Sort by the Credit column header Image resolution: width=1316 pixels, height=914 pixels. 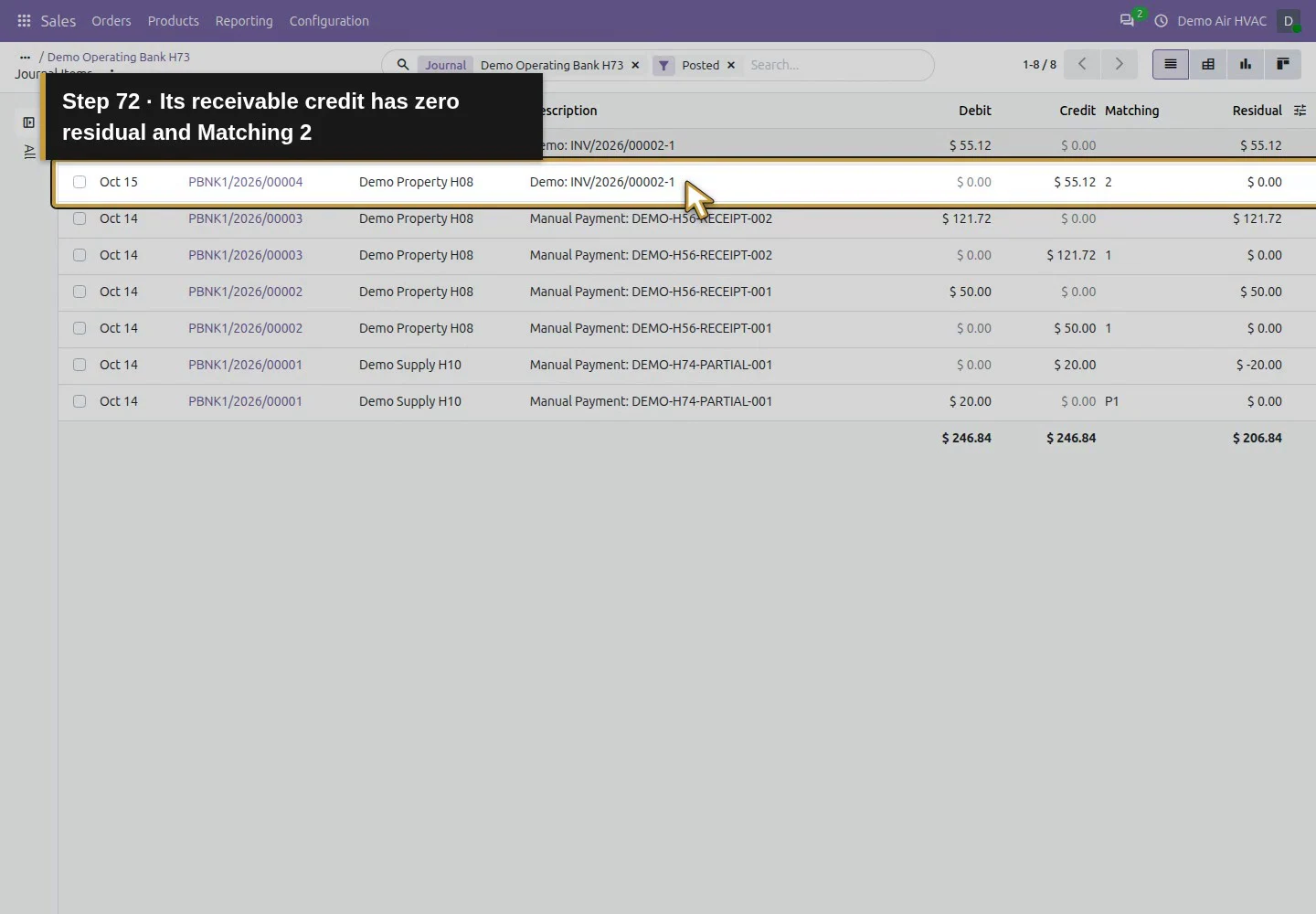pos(1077,111)
